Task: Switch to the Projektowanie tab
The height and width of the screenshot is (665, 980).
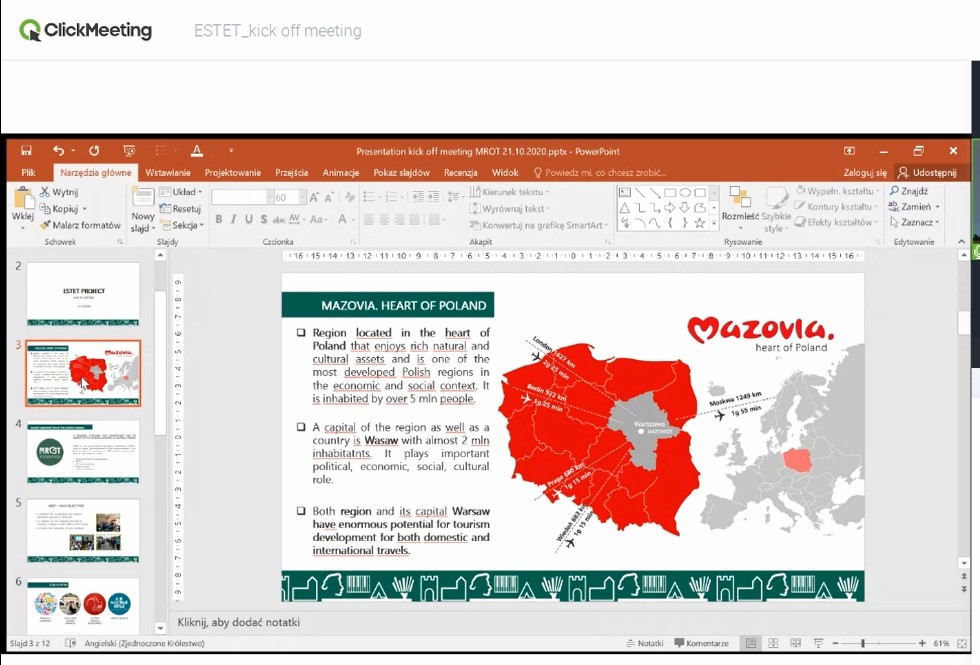Action: pyautogui.click(x=233, y=172)
